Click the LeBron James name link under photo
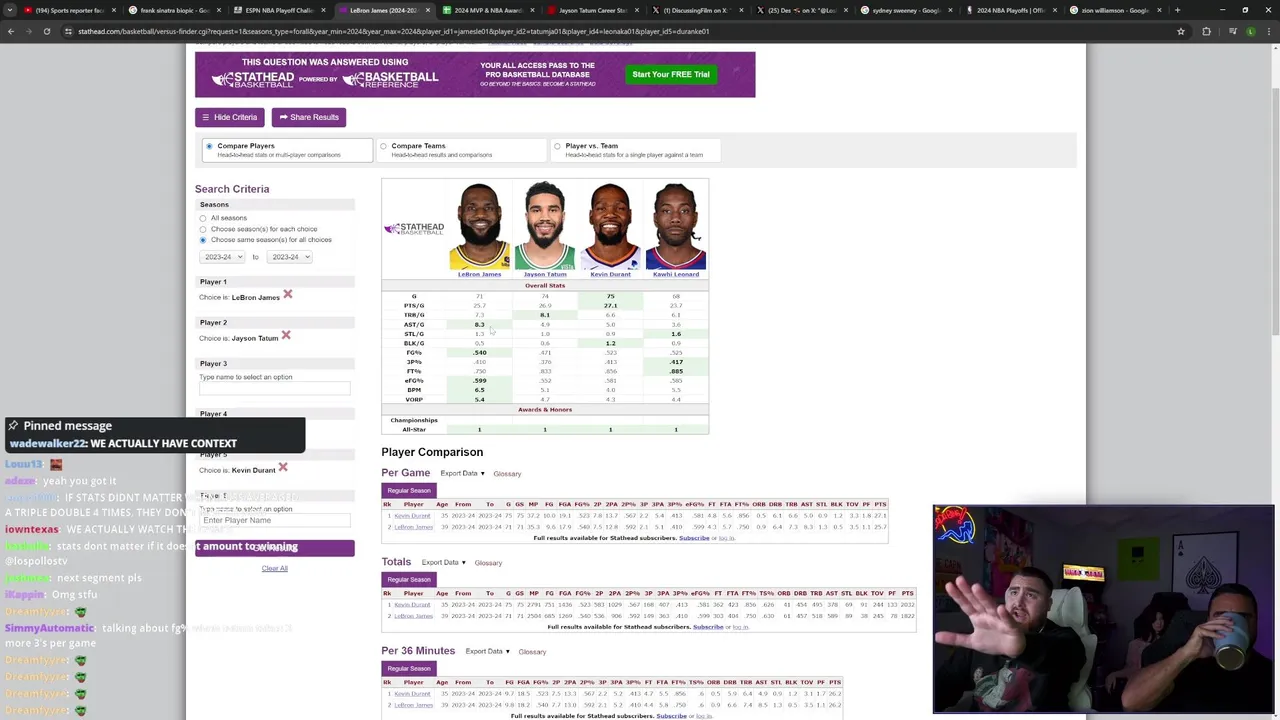1280x720 pixels. pos(480,274)
